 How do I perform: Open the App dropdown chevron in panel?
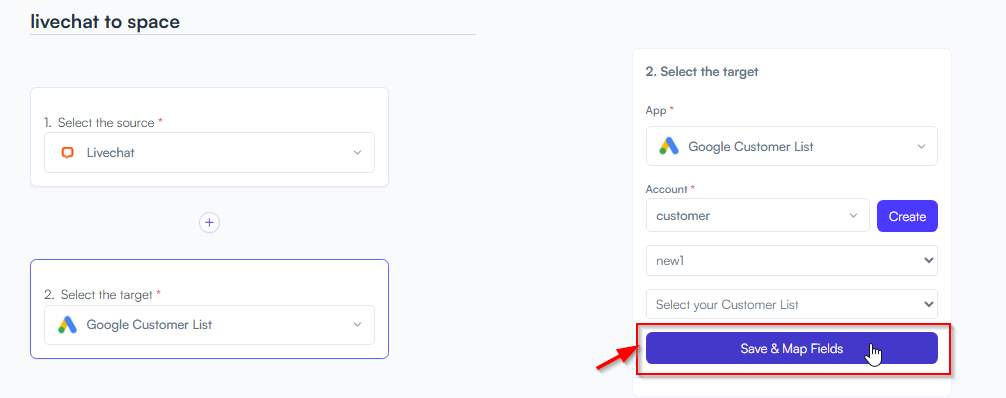921,146
